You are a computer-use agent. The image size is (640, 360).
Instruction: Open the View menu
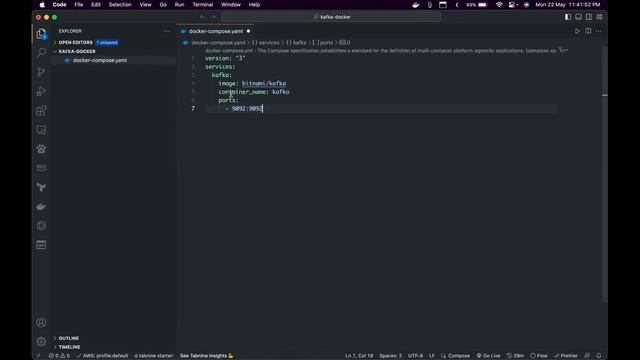[145, 5]
